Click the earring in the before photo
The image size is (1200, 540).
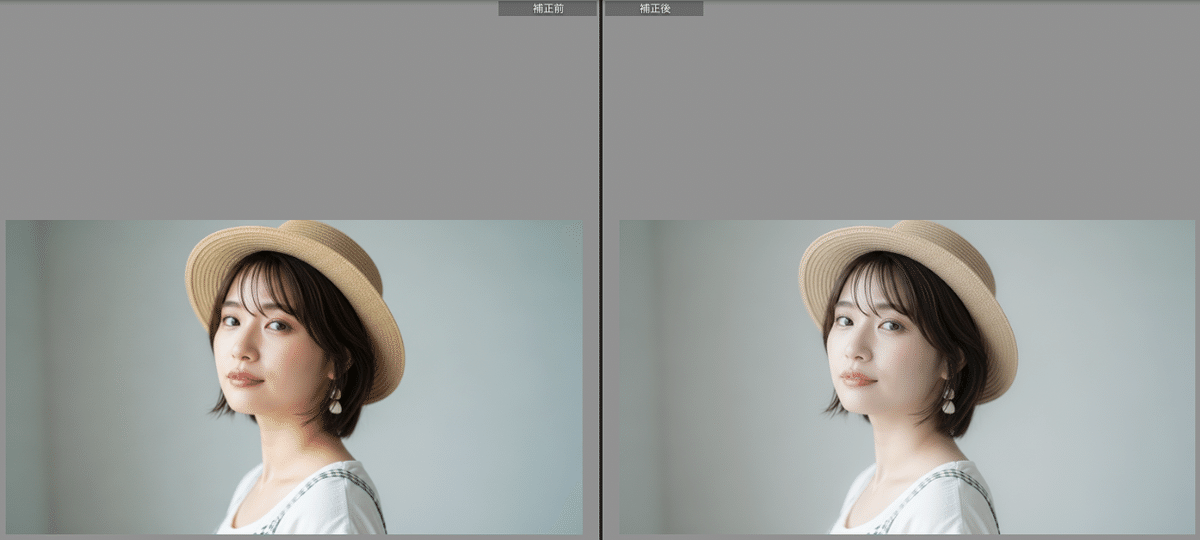335,402
